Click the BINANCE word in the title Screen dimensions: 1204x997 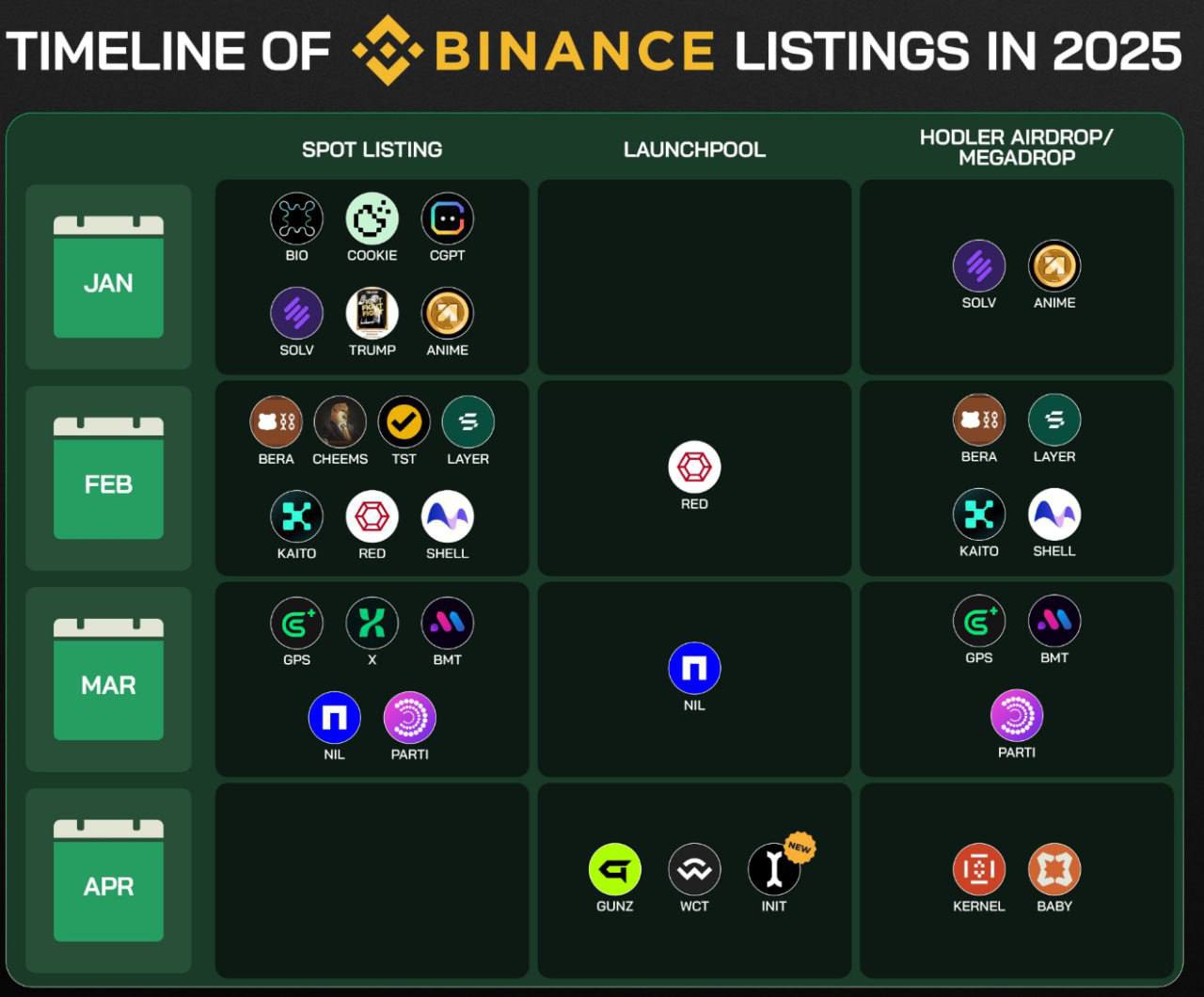(576, 51)
